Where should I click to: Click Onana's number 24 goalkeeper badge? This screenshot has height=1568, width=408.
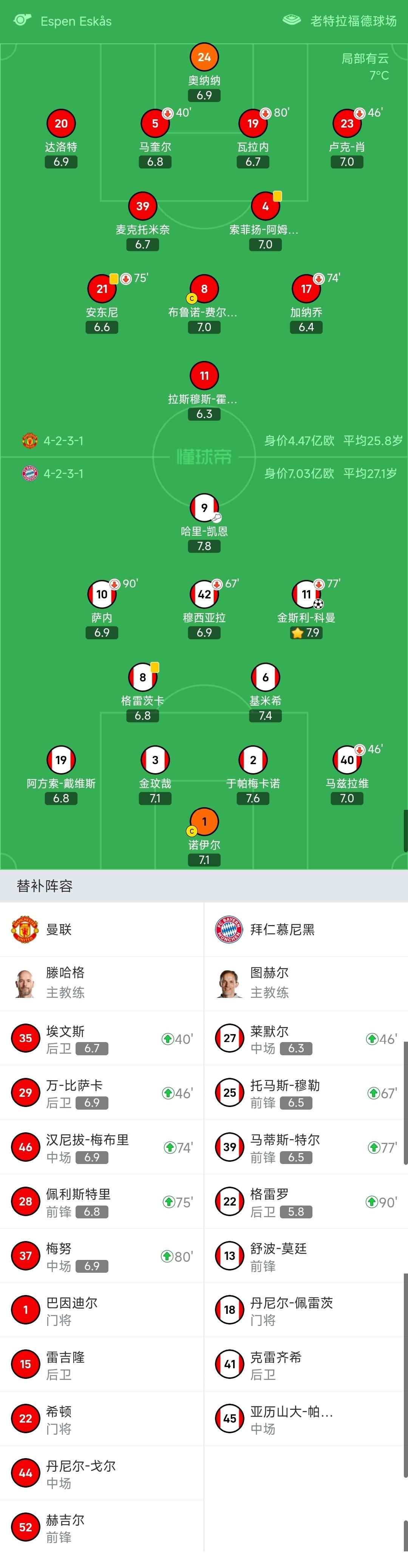click(204, 57)
